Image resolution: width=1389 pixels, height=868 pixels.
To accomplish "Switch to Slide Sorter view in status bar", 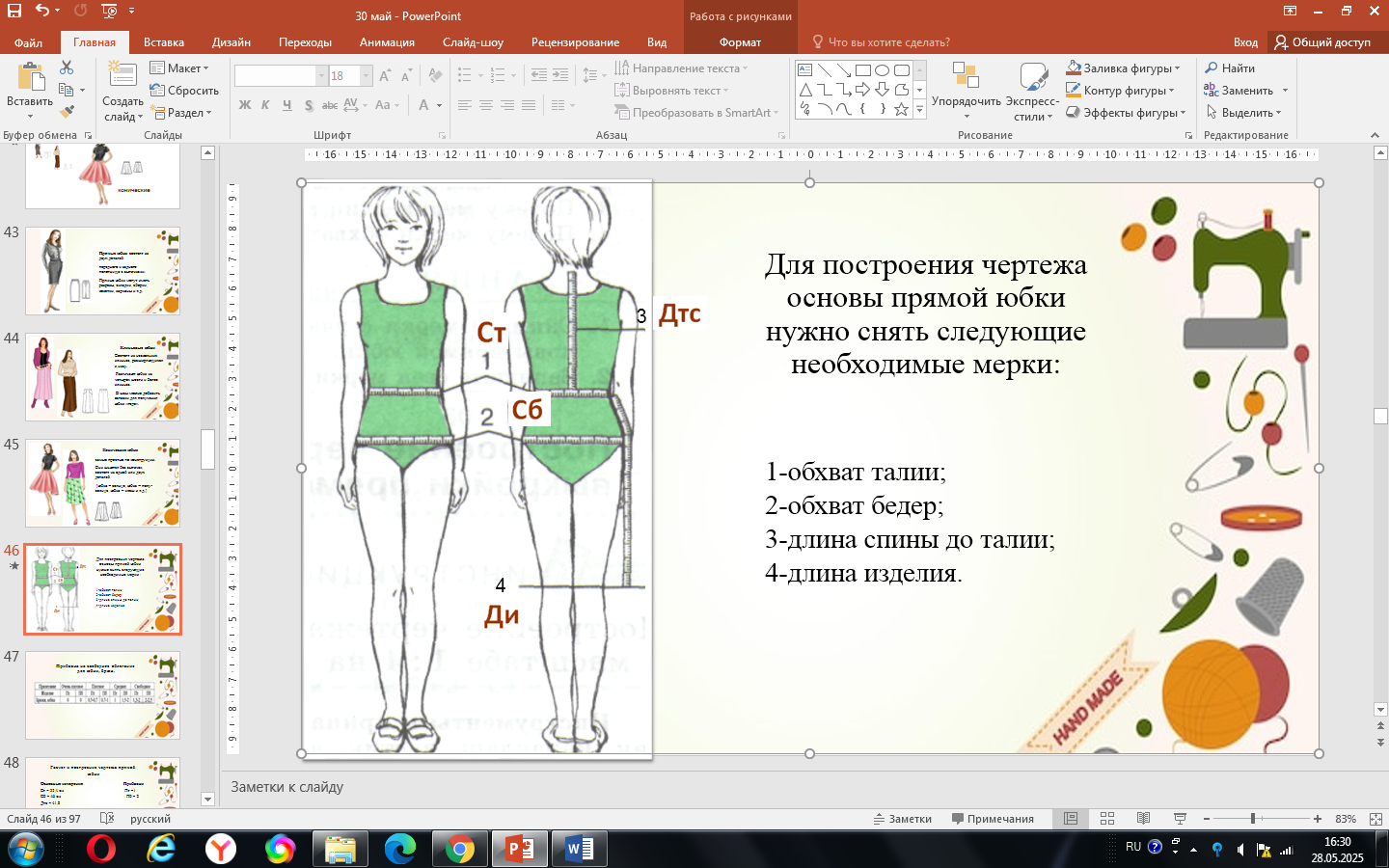I will 1107,819.
